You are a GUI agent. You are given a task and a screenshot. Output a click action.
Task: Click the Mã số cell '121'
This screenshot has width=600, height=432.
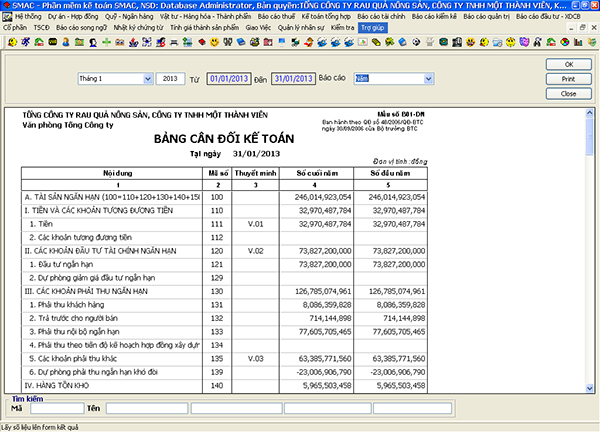click(217, 264)
